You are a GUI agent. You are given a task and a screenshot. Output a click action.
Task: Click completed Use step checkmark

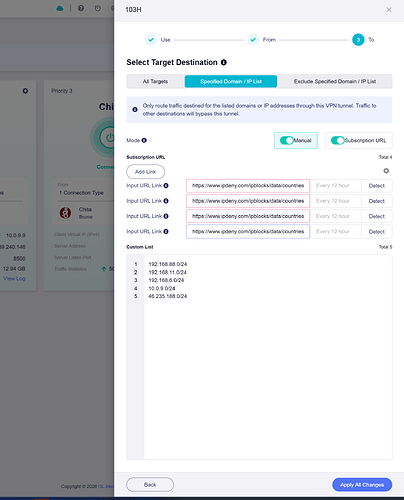tap(151, 40)
